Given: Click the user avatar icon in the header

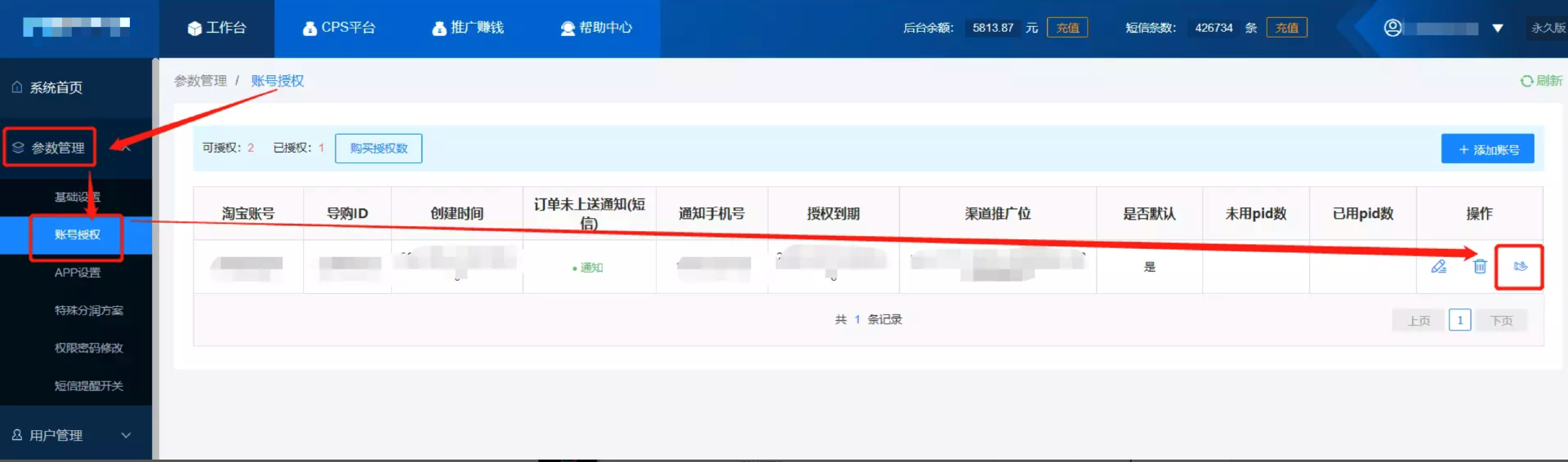Looking at the screenshot, I should pyautogui.click(x=1392, y=28).
